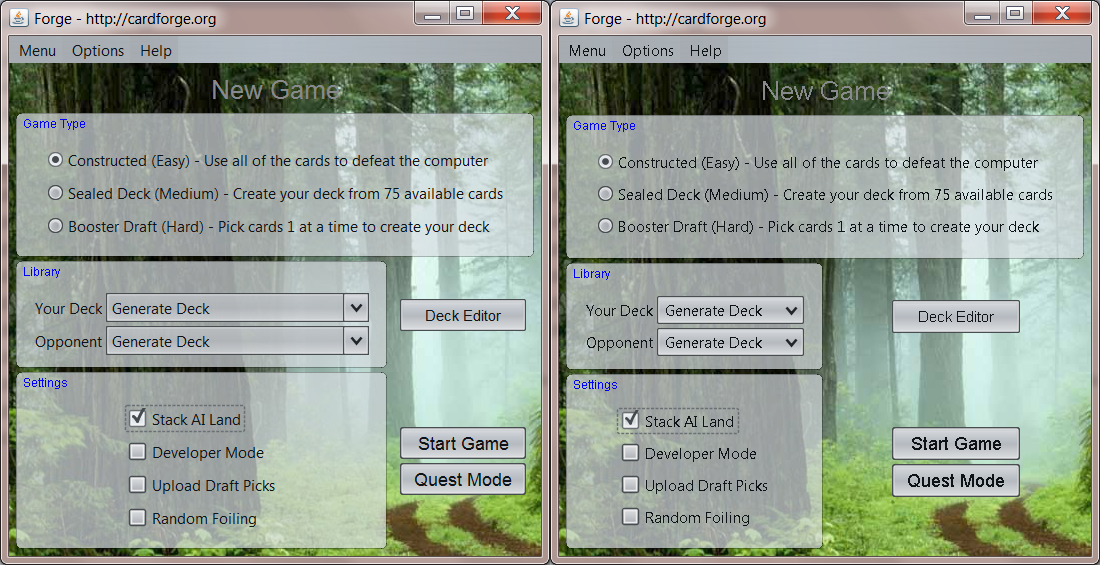This screenshot has height=565, width=1100.
Task: Open the Options menu in left window
Action: coord(98,51)
